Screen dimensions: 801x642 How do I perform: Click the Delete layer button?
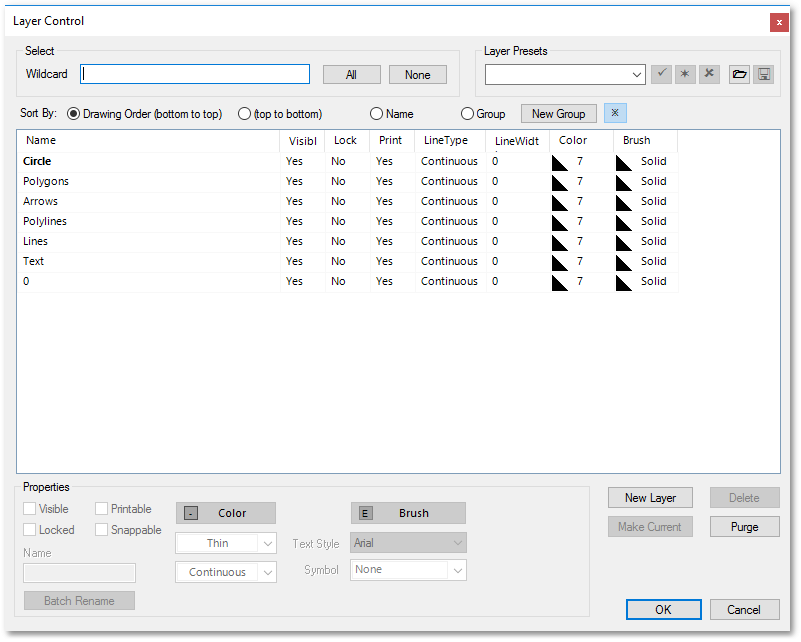[x=744, y=497]
